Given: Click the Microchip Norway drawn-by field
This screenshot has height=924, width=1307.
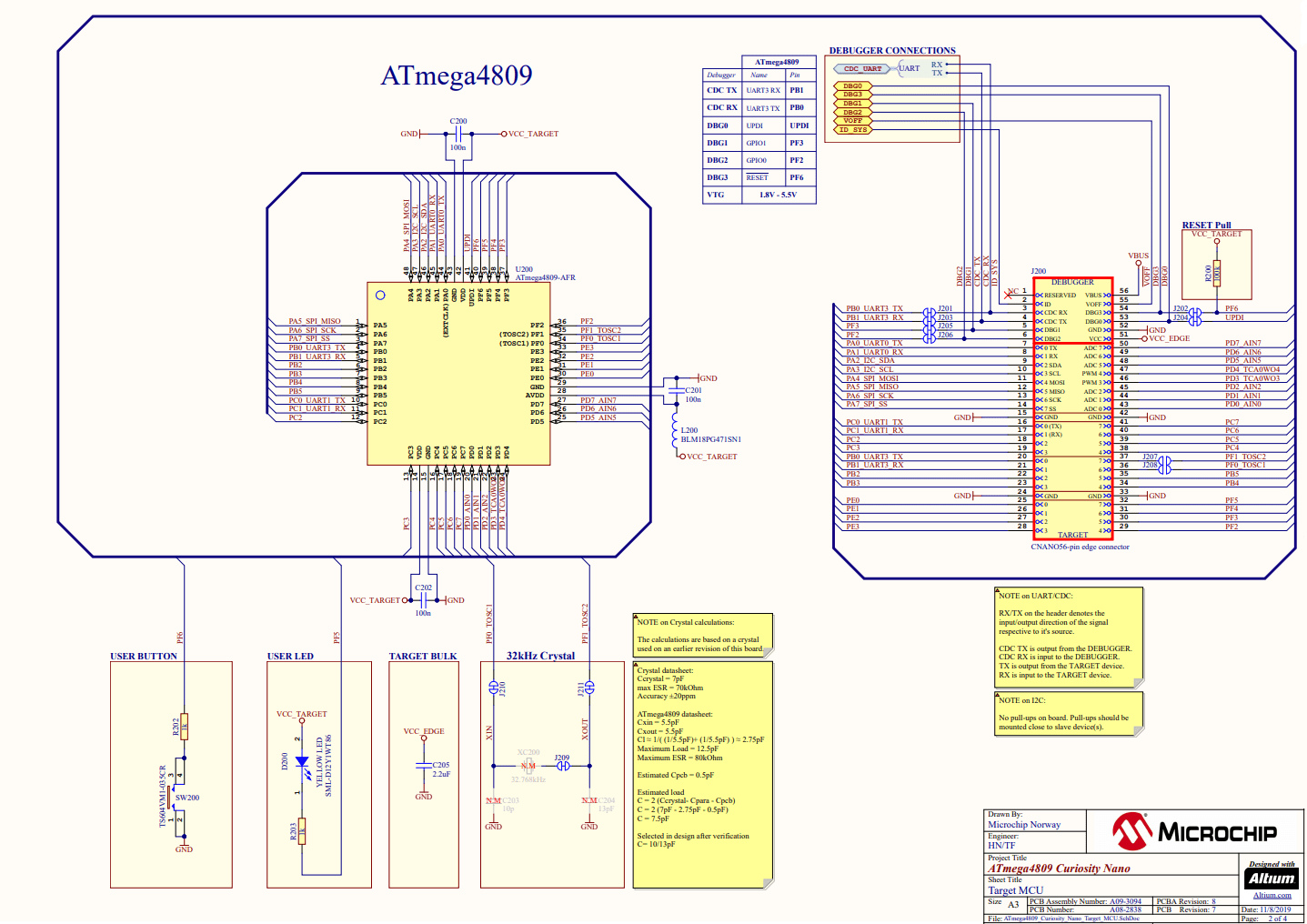Looking at the screenshot, I should coord(1024,825).
